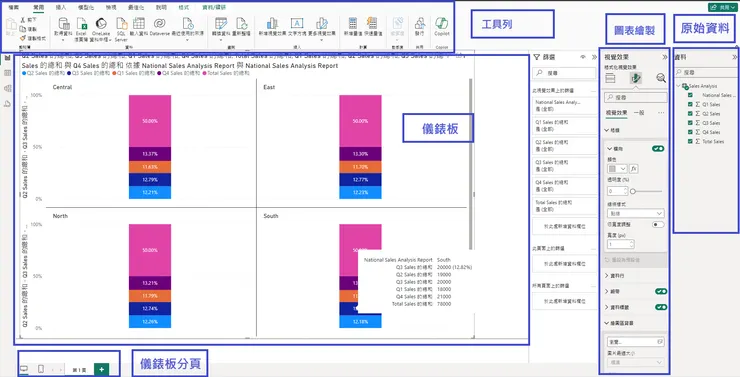Image resolution: width=740 pixels, height=377 pixels.
Task: Open the Format ribbon tab
Action: (x=183, y=8)
